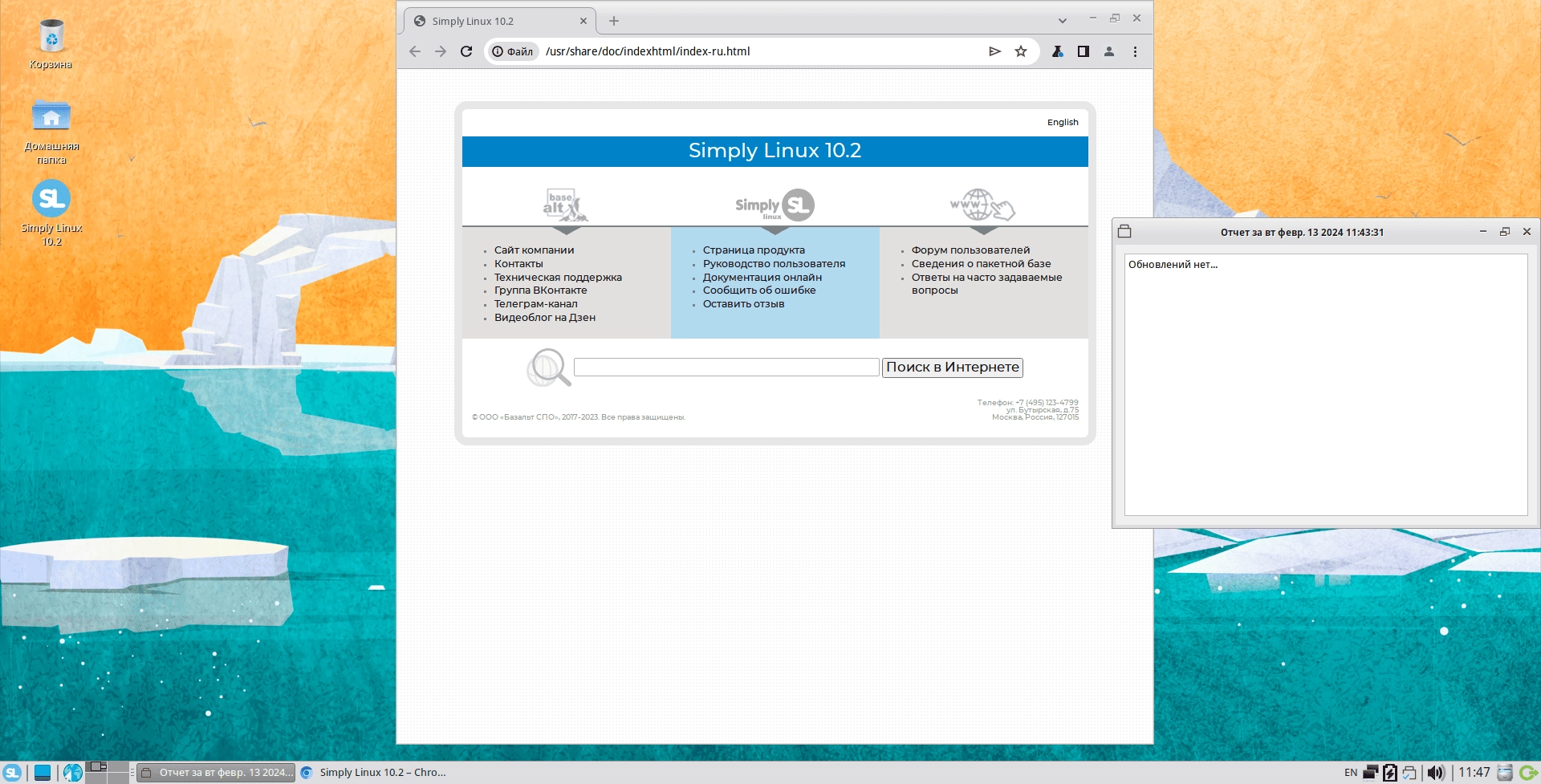The width and height of the screenshot is (1541, 784).
Task: Reload the page in the browser
Action: pyautogui.click(x=466, y=51)
